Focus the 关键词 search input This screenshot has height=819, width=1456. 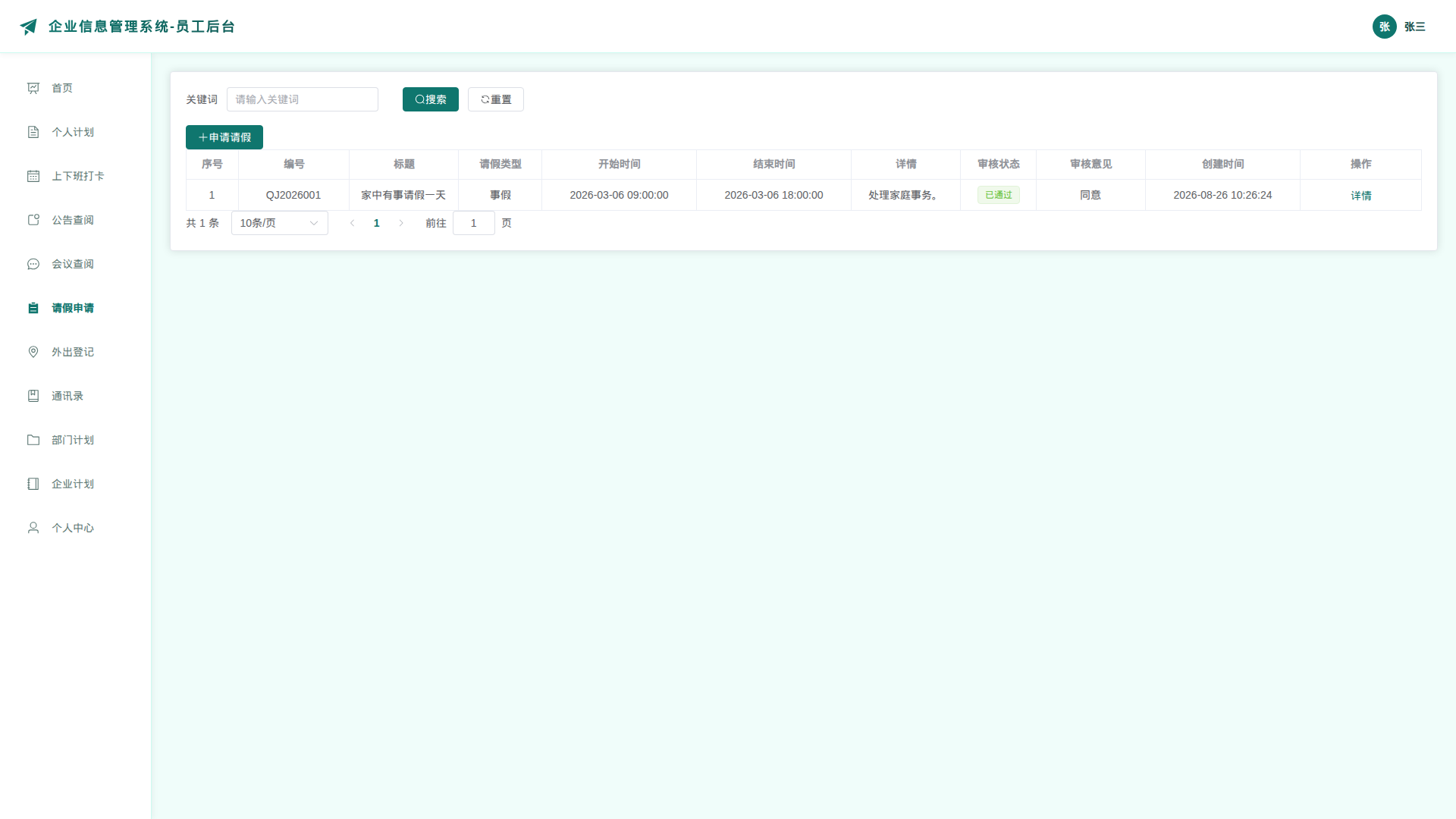click(303, 99)
